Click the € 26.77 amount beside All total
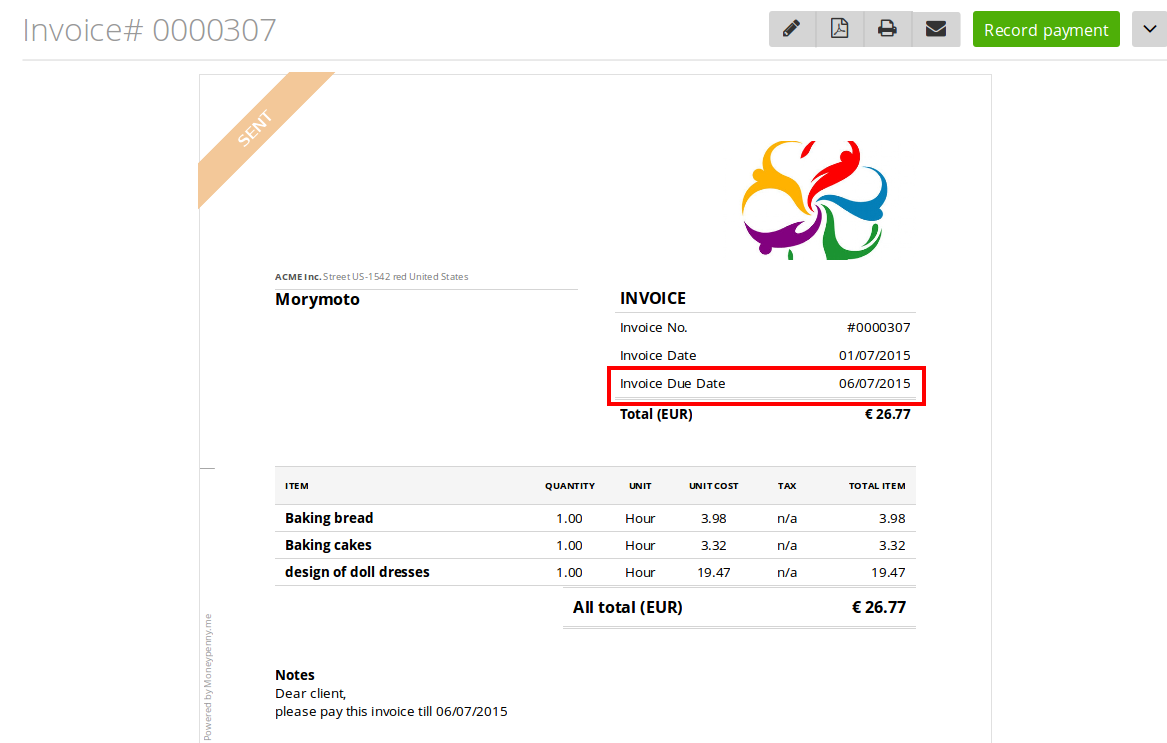 [x=878, y=608]
